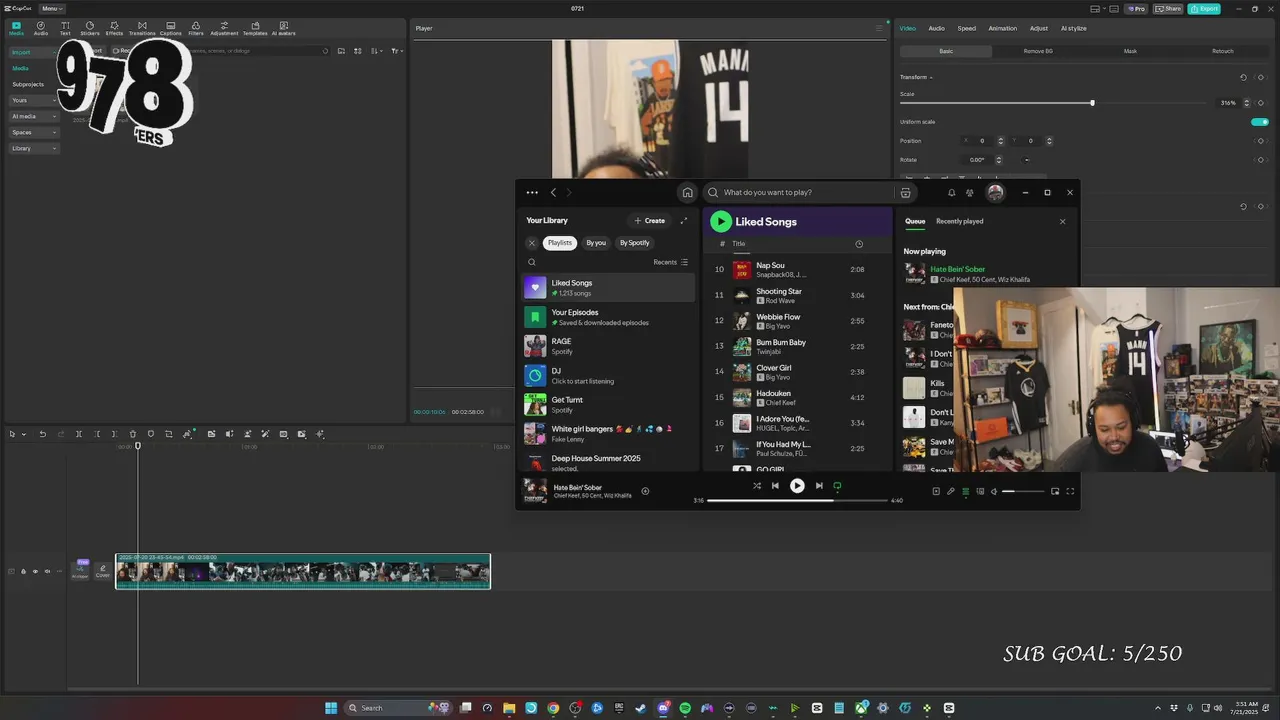
Task: Open the Filters panel in CapCut
Action: pyautogui.click(x=196, y=28)
